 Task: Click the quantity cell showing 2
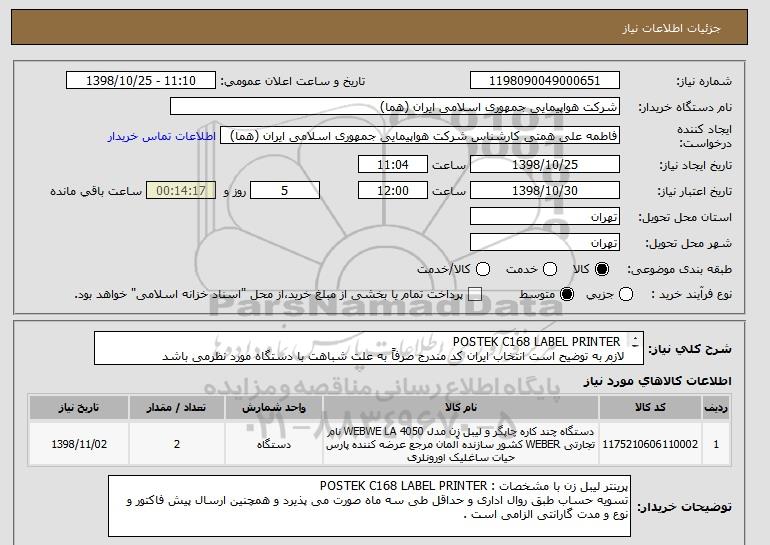[177, 444]
